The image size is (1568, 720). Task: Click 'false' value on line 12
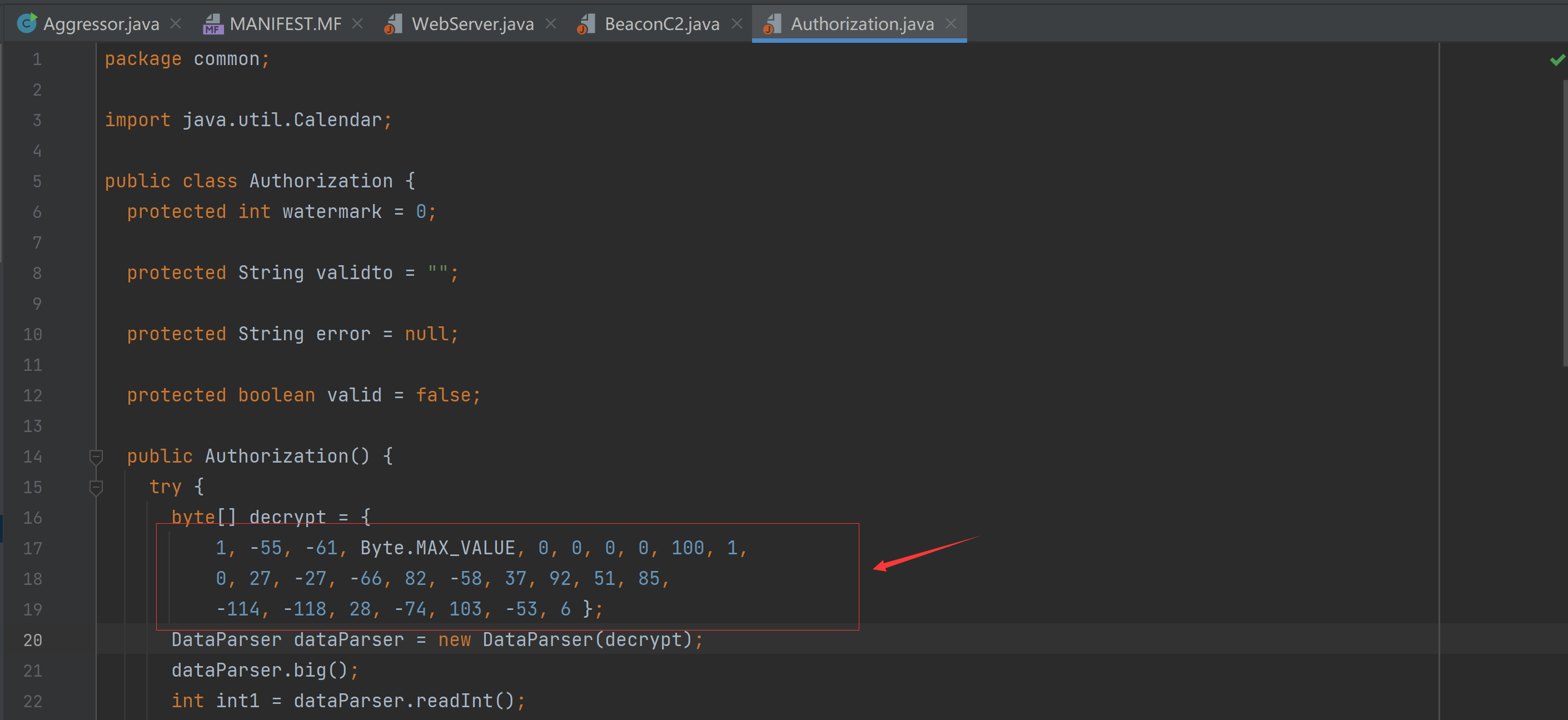pos(443,395)
